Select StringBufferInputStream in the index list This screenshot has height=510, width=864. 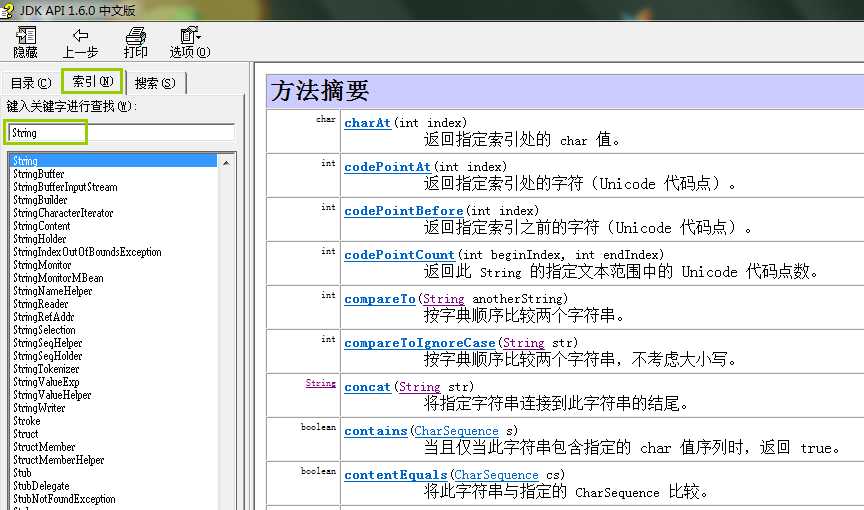point(65,187)
